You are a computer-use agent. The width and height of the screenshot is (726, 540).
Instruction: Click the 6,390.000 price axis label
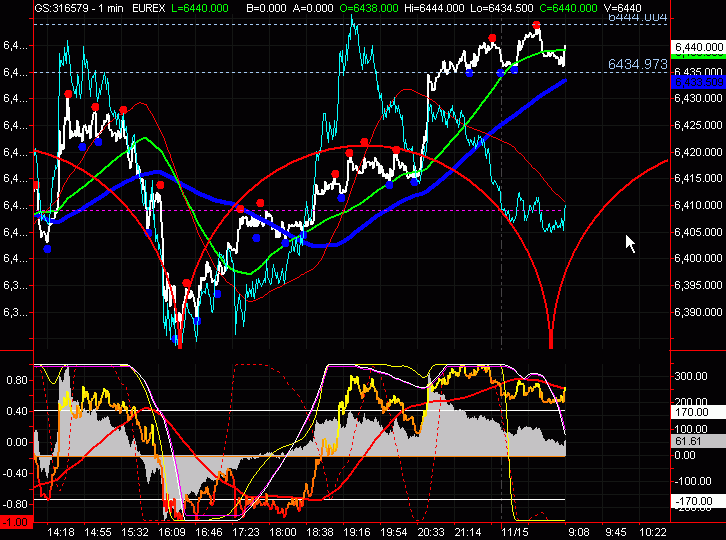pos(698,312)
